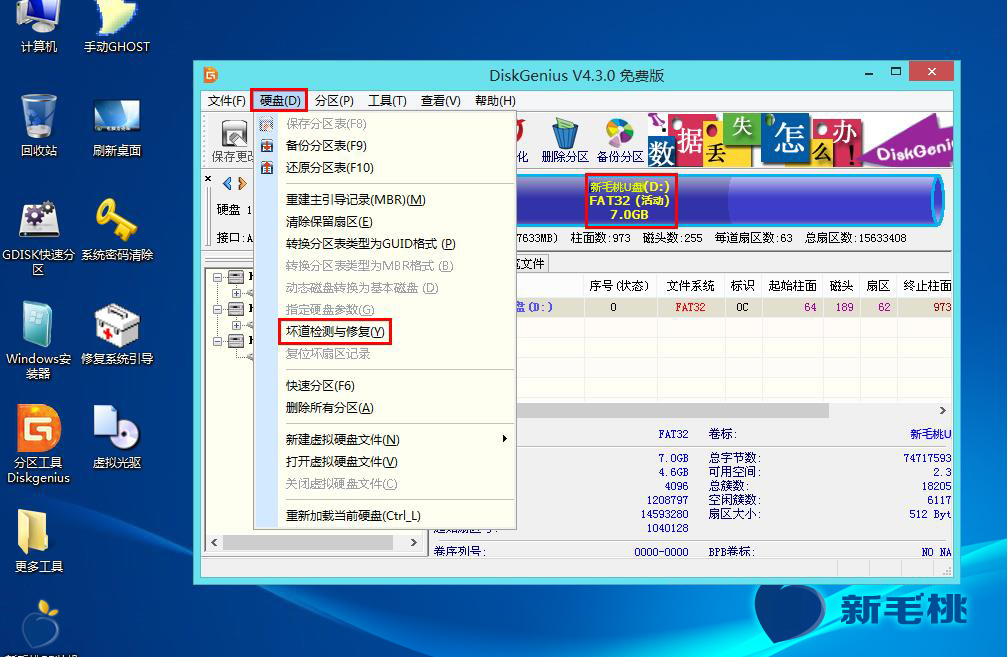Select the middle disk drive icon in tree
The height and width of the screenshot is (657, 1007).
click(x=236, y=309)
